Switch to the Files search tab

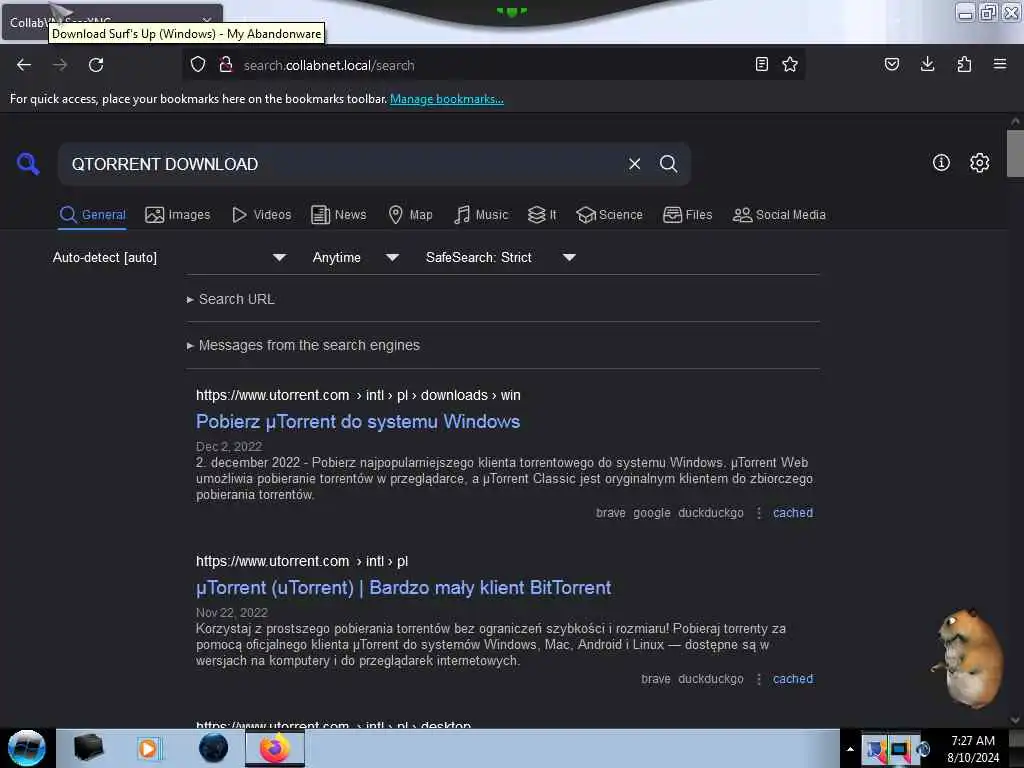[688, 215]
